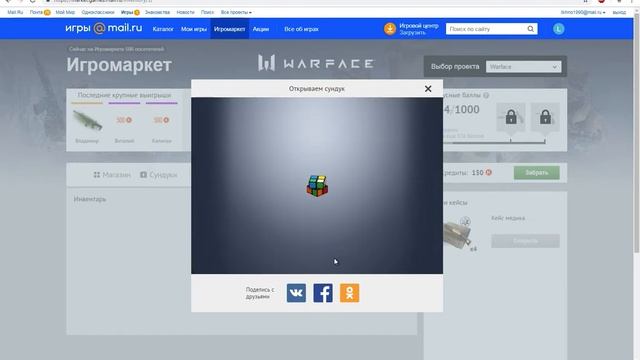Screen dimensions: 640x360
Task: Share via the Odnoklassniki icon
Action: tap(349, 293)
